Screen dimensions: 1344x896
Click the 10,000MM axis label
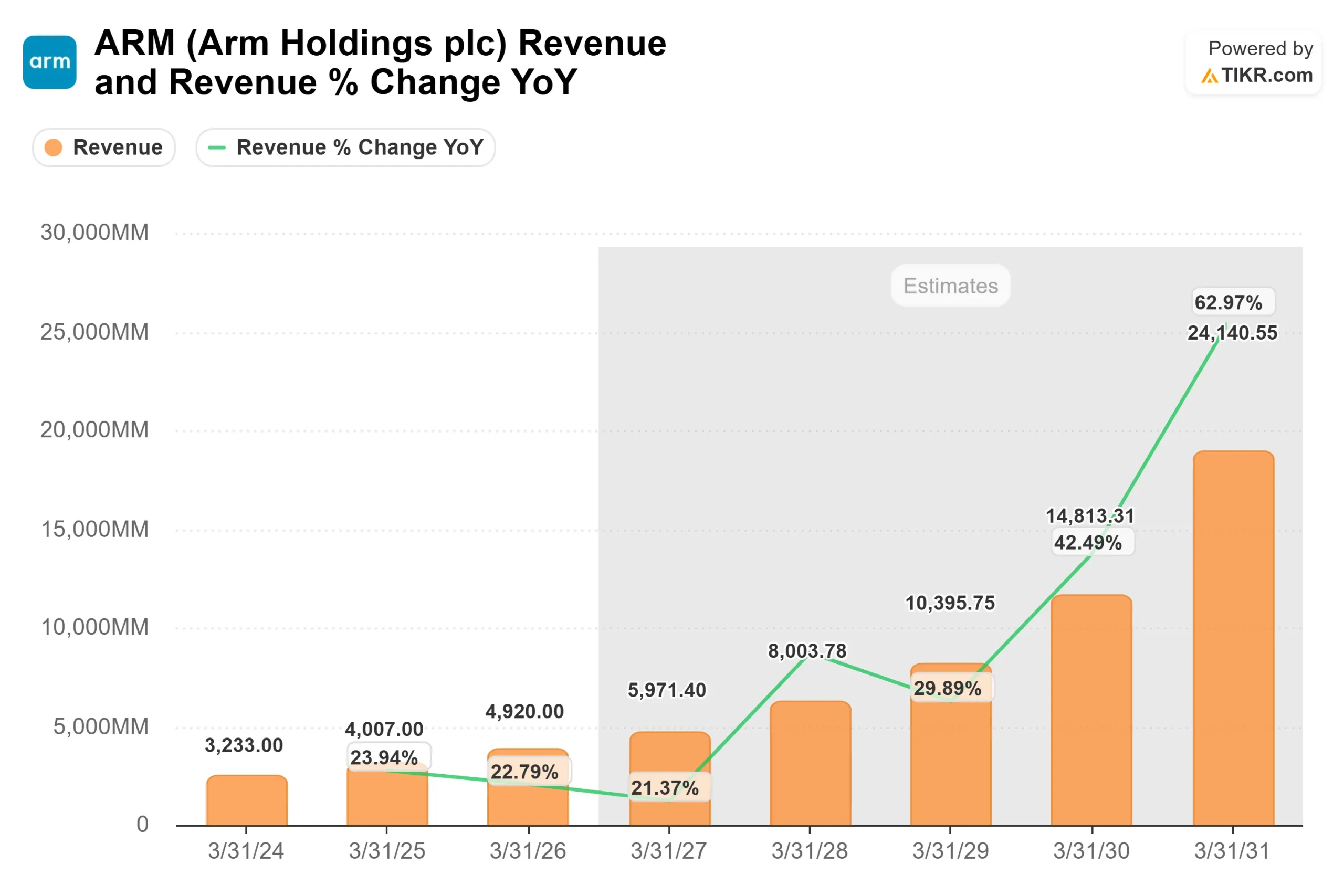[94, 627]
